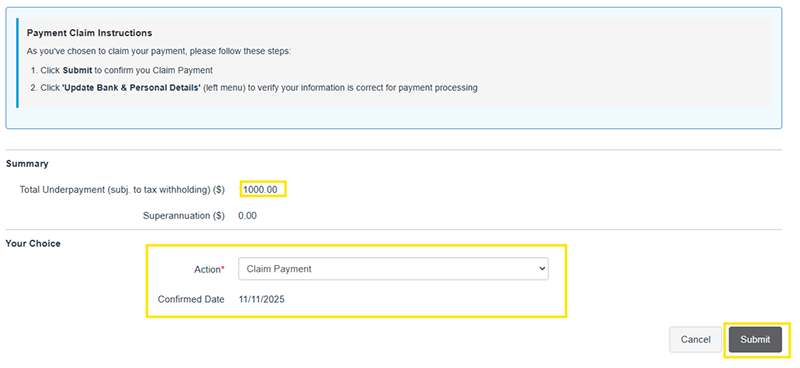The width and height of the screenshot is (800, 368).
Task: Submit the payment claim
Action: click(x=755, y=339)
